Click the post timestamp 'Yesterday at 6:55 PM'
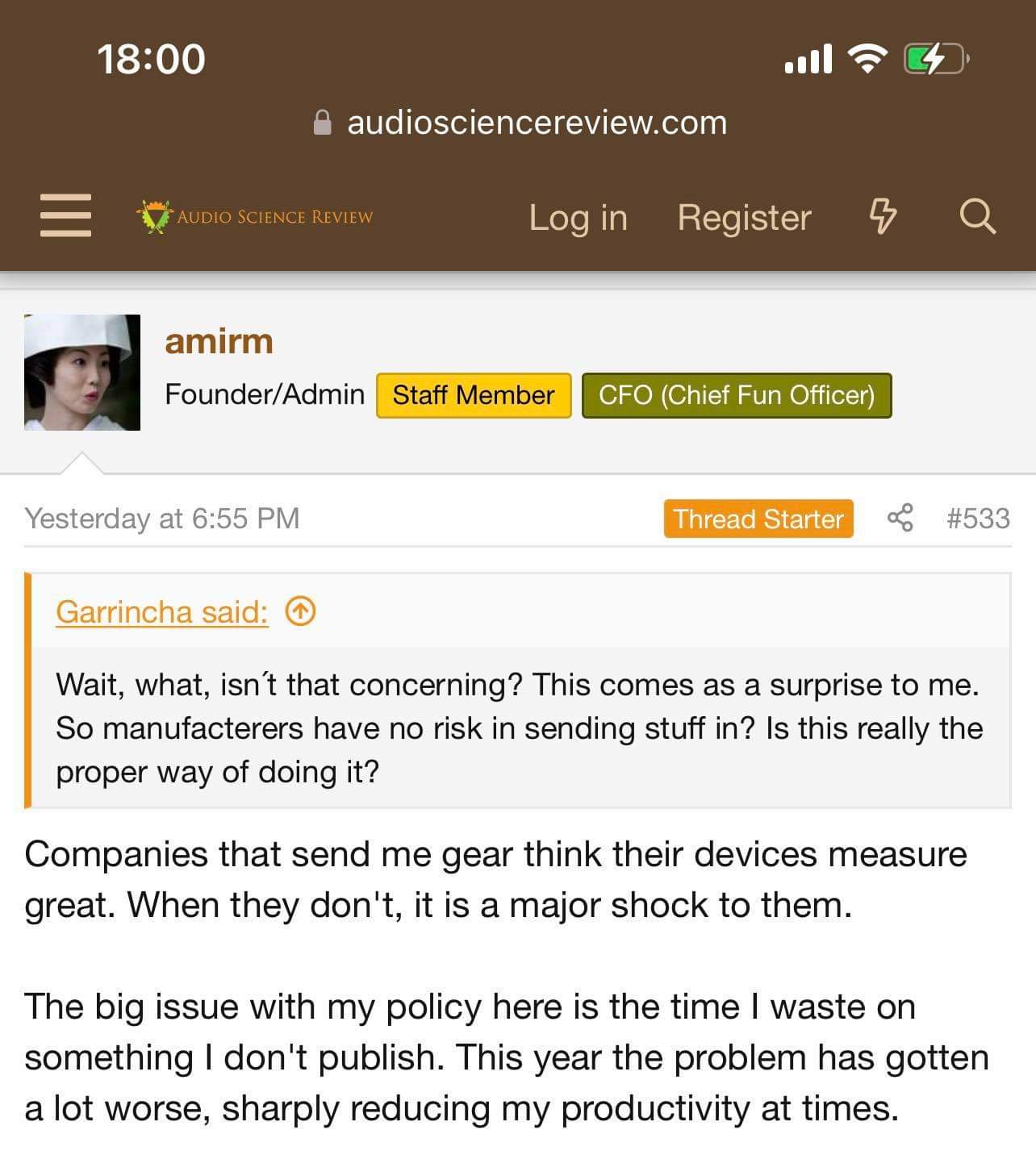This screenshot has height=1155, width=1036. click(162, 518)
